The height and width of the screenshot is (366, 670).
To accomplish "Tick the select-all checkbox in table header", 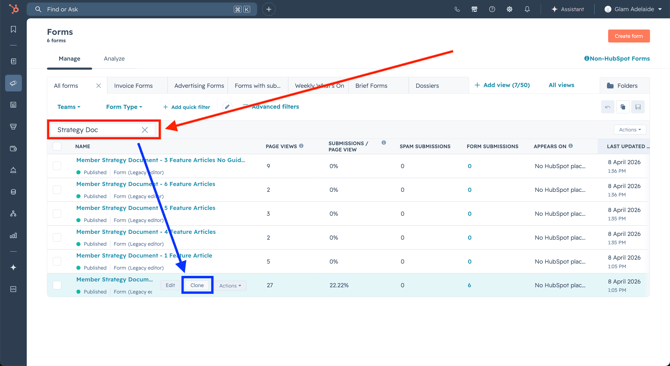I will [57, 146].
